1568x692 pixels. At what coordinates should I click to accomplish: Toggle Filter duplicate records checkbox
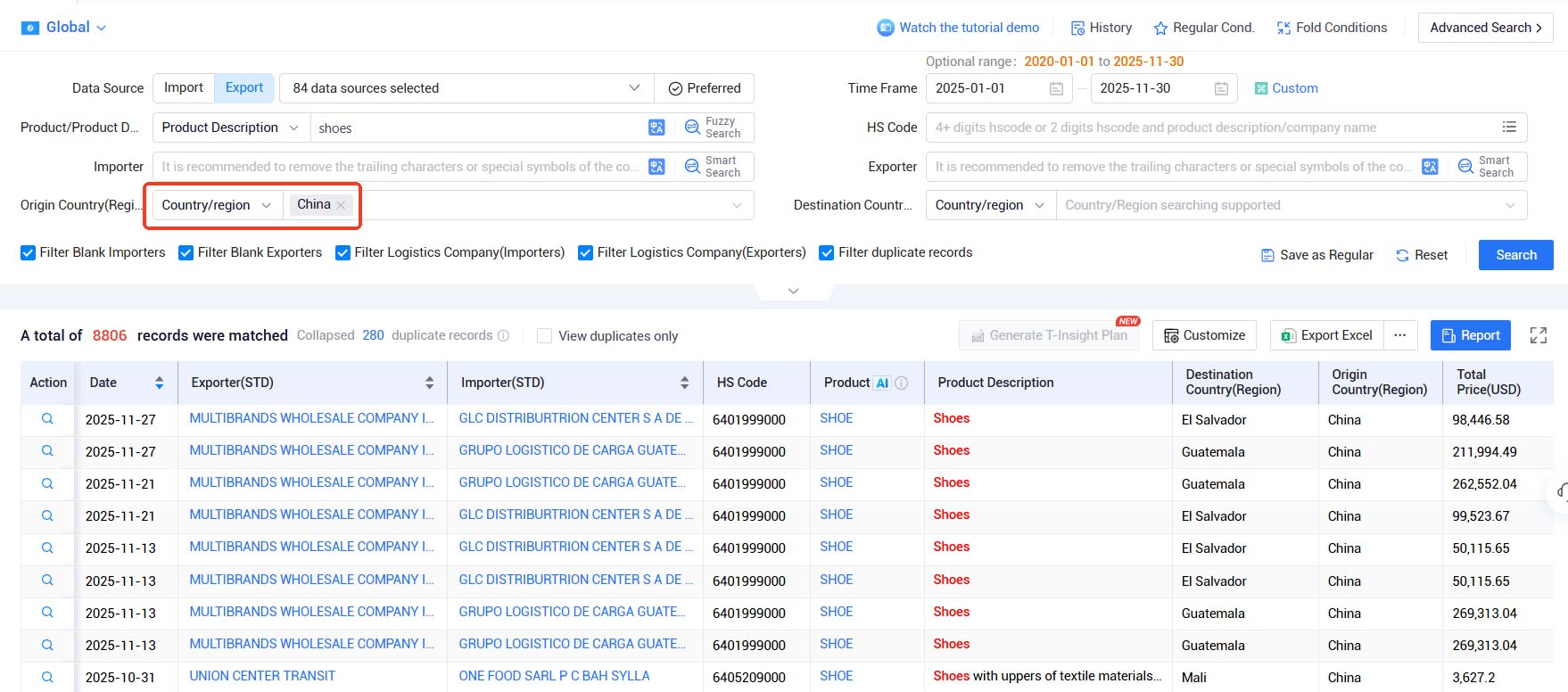coord(827,252)
